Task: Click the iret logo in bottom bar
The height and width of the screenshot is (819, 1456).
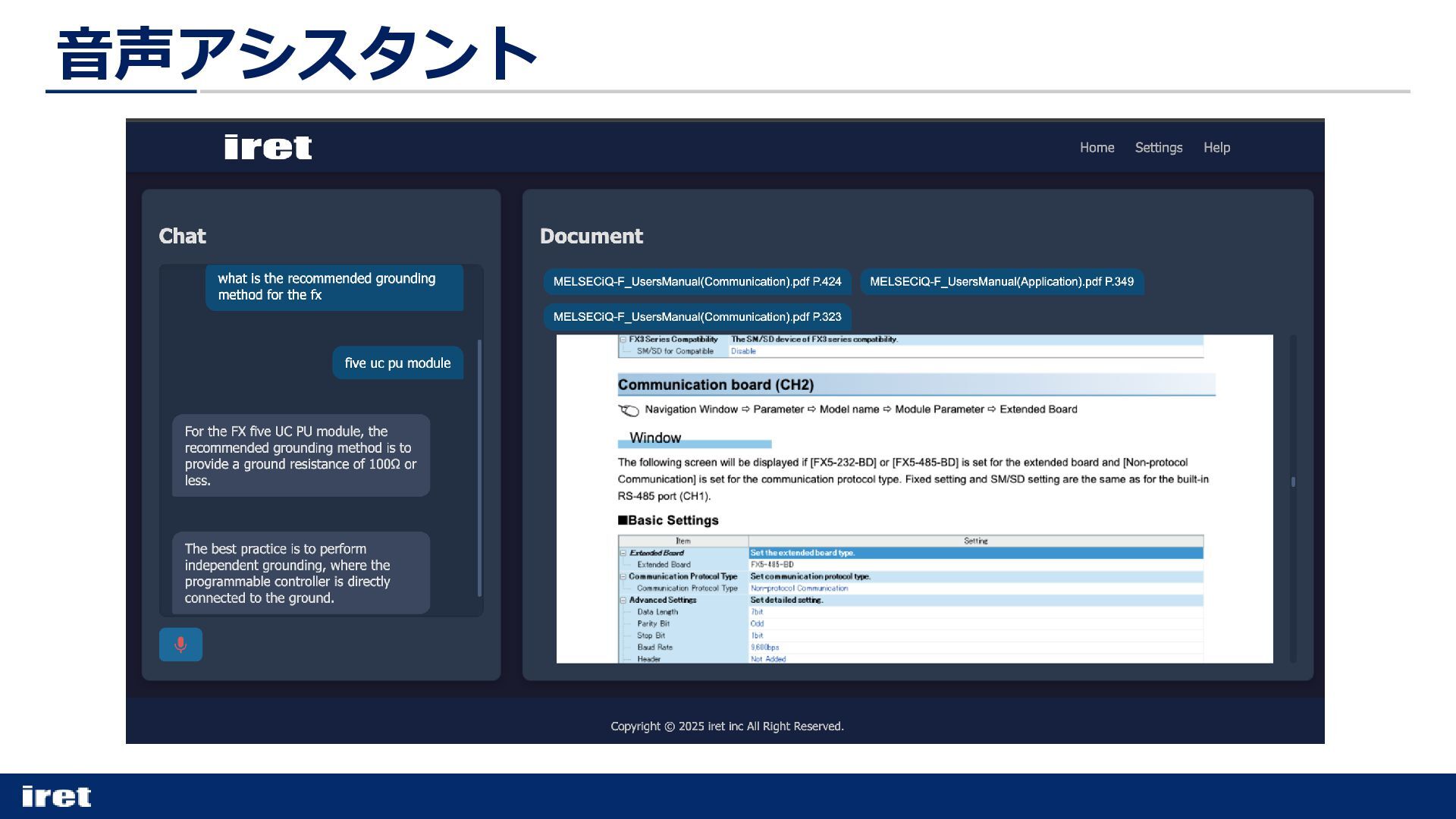Action: coord(56,796)
